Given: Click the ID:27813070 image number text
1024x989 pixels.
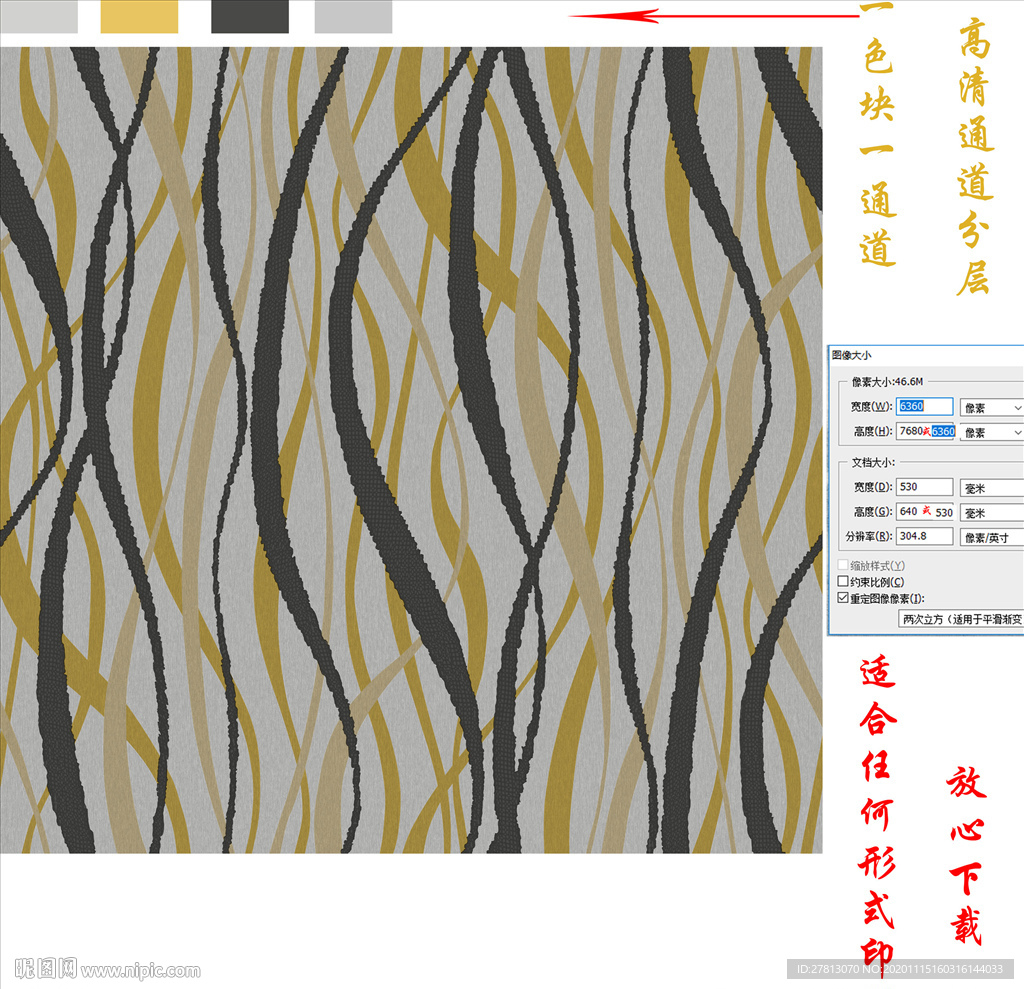Looking at the screenshot, I should 828,969.
